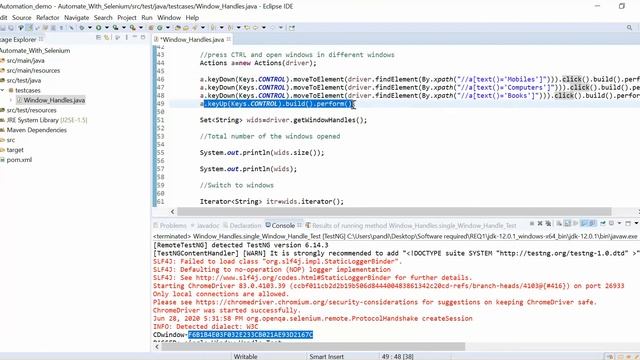Open the Display Selected Console dropdown
This screenshot has height=360, width=640.
coord(619,223)
